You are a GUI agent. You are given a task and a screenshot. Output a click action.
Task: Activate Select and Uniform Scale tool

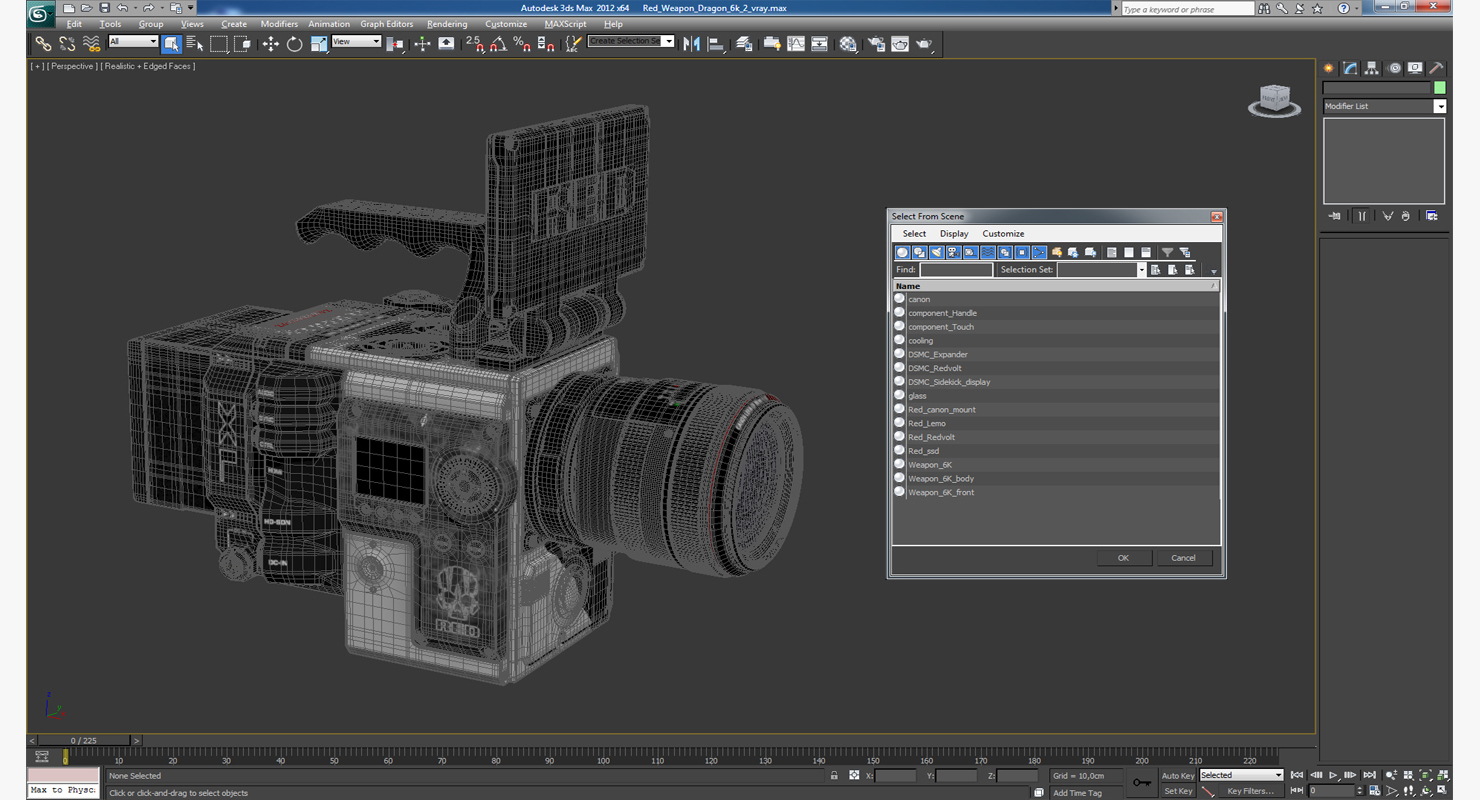click(319, 44)
